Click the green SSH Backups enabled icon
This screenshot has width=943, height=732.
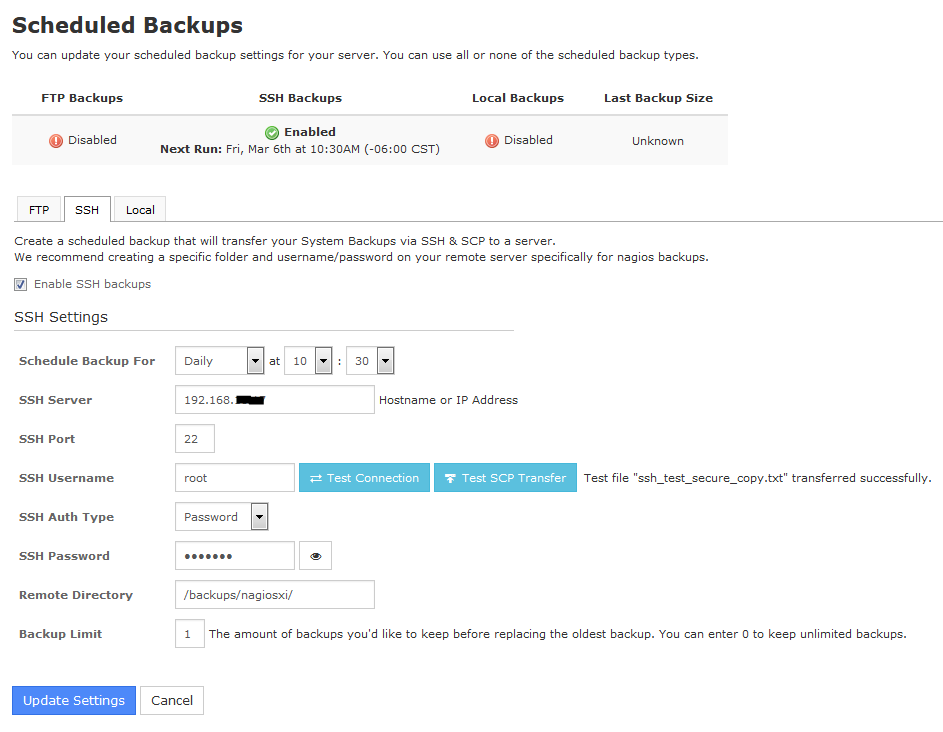272,133
